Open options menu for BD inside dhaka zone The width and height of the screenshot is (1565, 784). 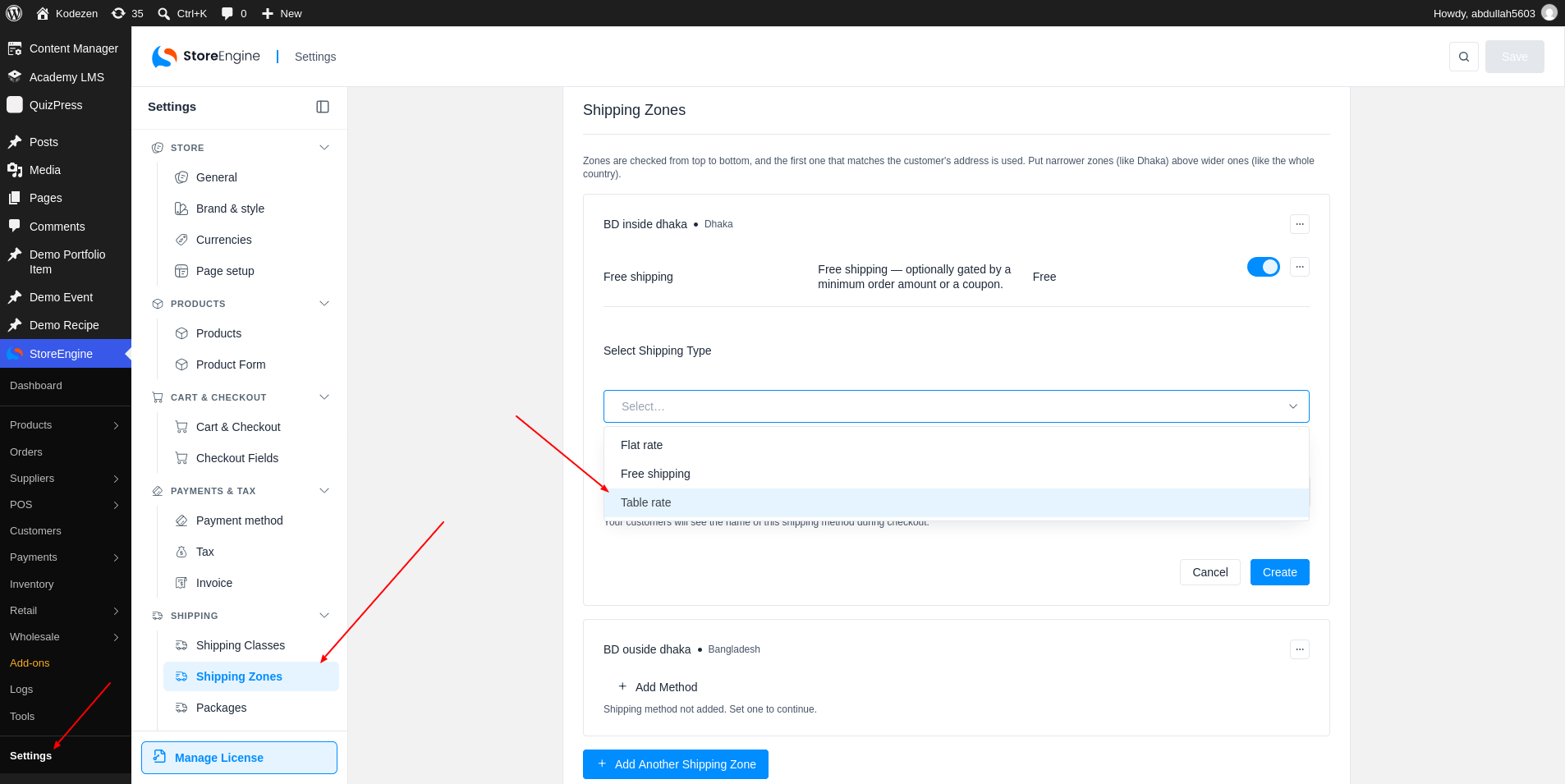point(1299,224)
